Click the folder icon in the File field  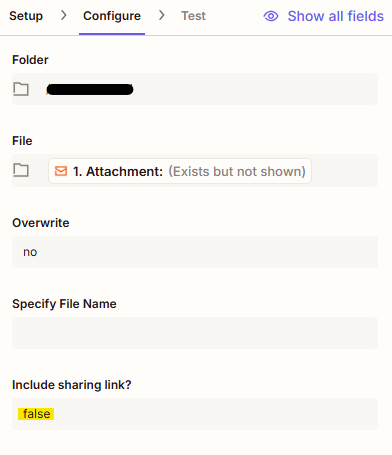21,170
